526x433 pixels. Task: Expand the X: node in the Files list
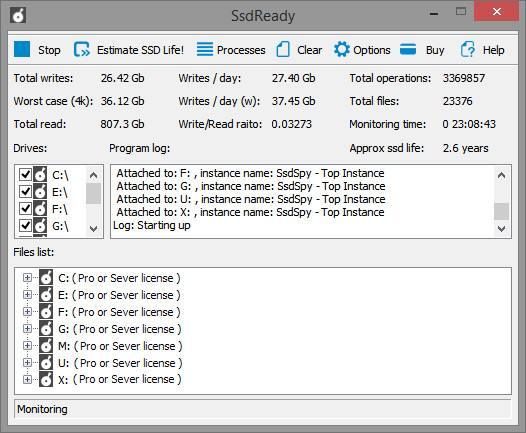(x=27, y=379)
